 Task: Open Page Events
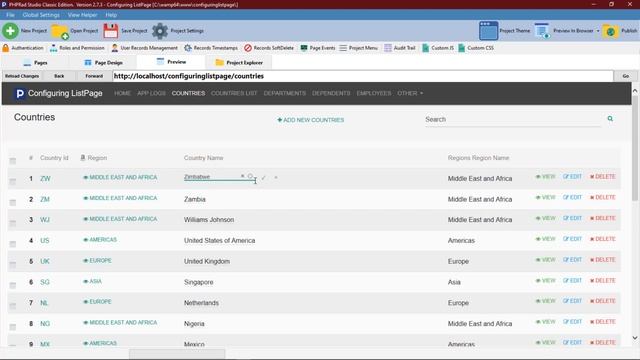[318, 48]
